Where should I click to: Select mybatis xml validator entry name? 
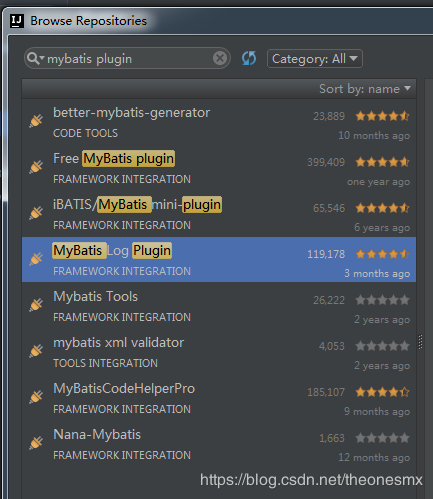pos(119,343)
